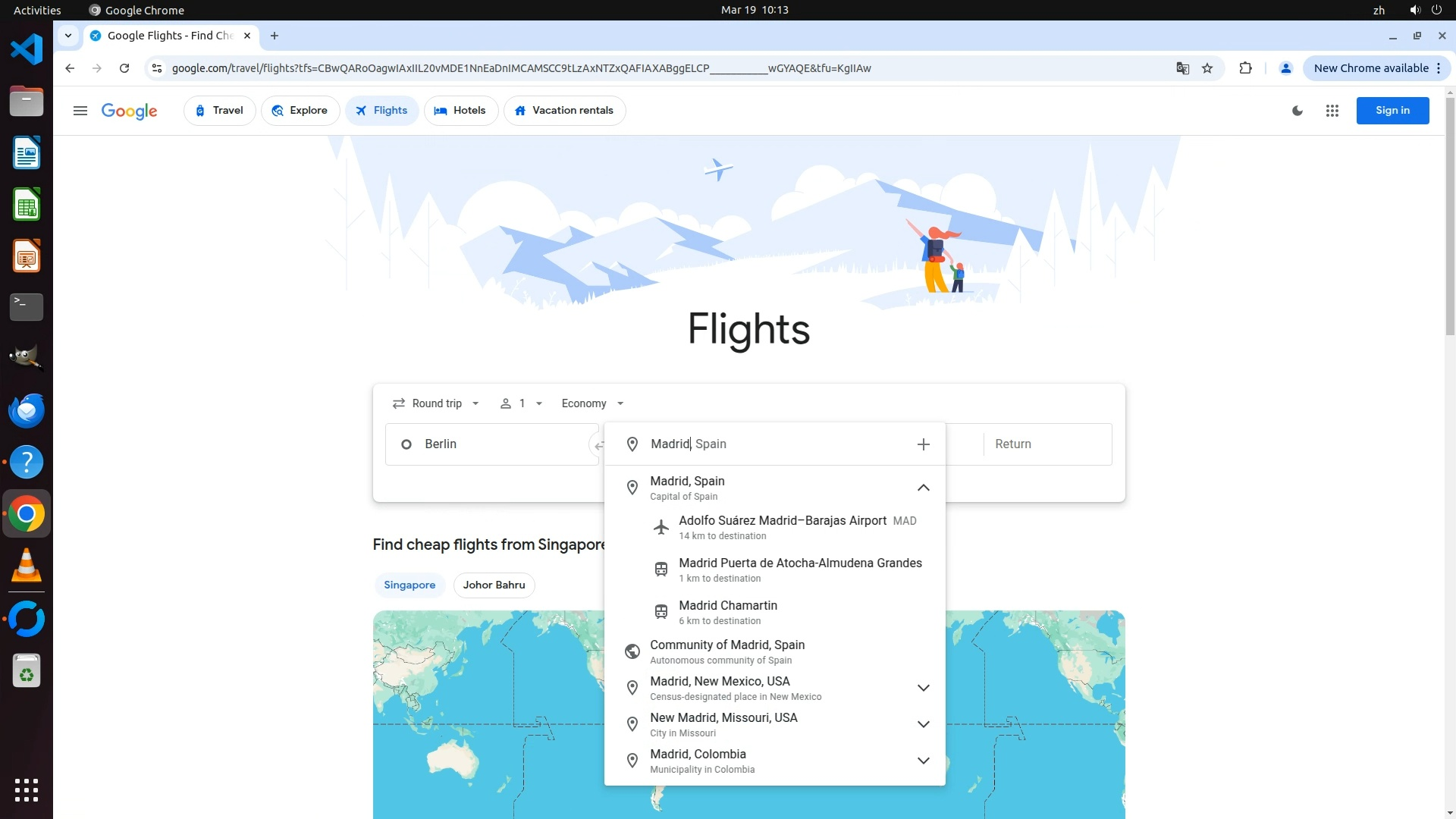Click the translate page icon
This screenshot has height=819, width=1456.
click(x=1182, y=68)
